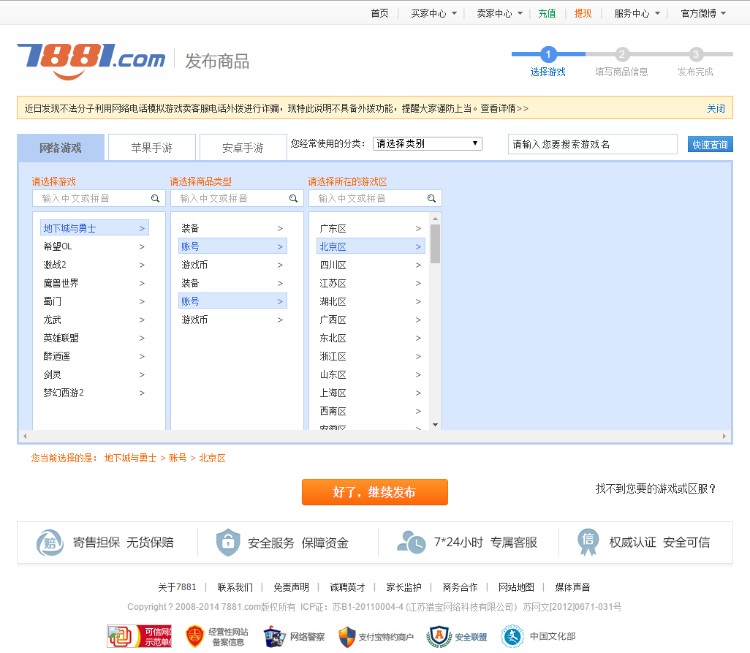Click the magnifier icon in the product type filter

293,198
